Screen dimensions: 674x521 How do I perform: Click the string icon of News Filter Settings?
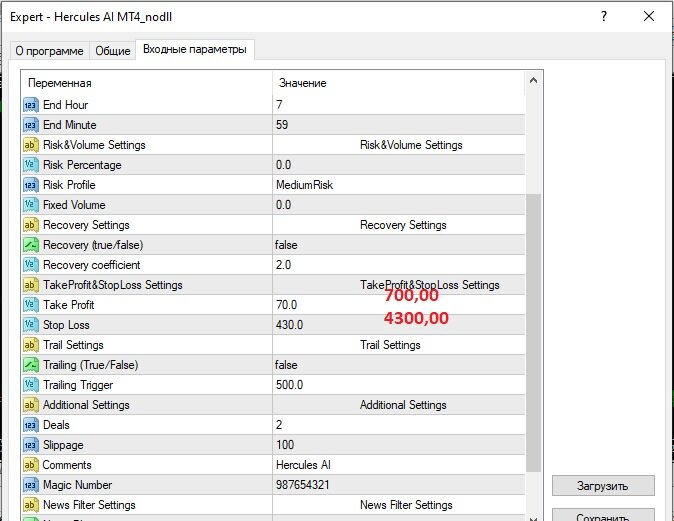pyautogui.click(x=31, y=505)
